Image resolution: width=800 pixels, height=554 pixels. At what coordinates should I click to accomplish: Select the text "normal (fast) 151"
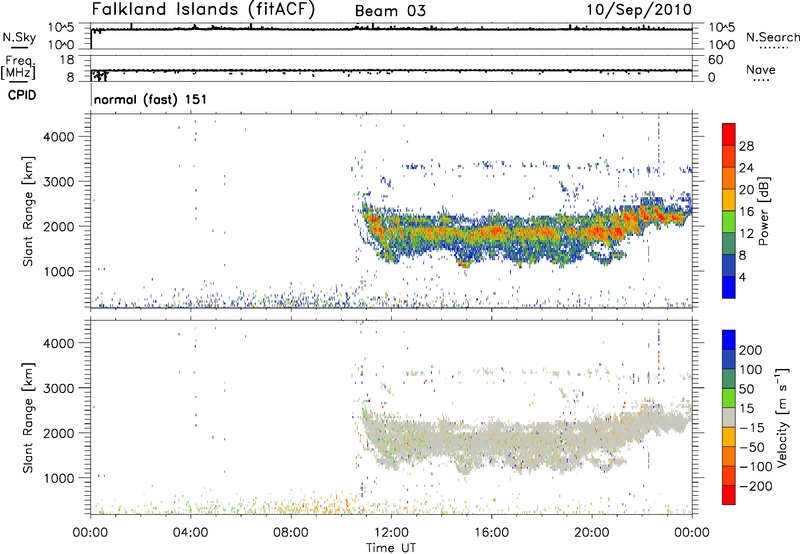(151, 99)
